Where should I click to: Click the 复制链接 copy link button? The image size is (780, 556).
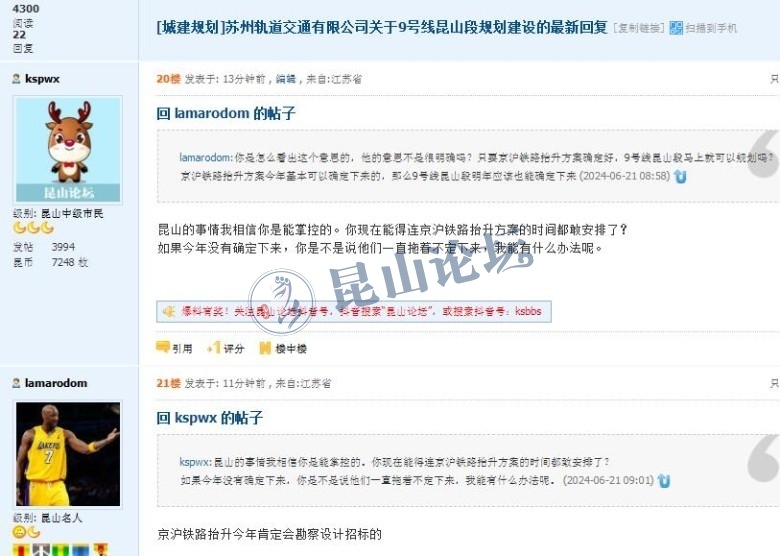coord(639,28)
